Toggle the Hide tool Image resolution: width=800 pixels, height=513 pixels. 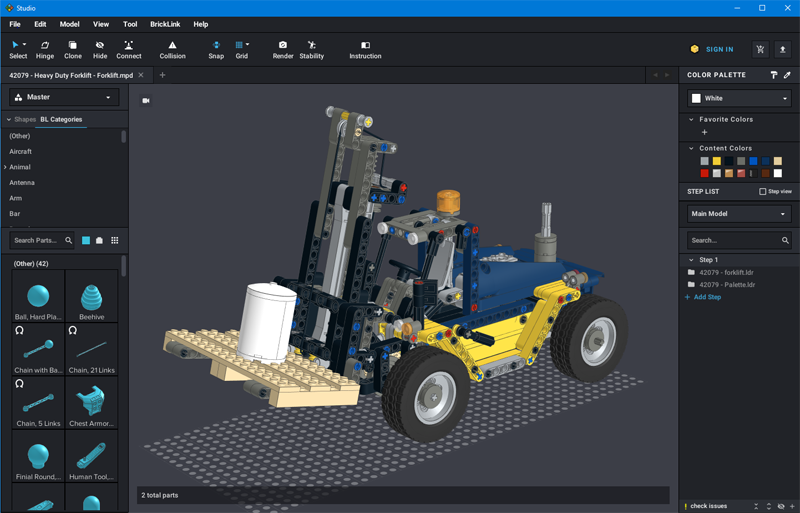click(100, 49)
